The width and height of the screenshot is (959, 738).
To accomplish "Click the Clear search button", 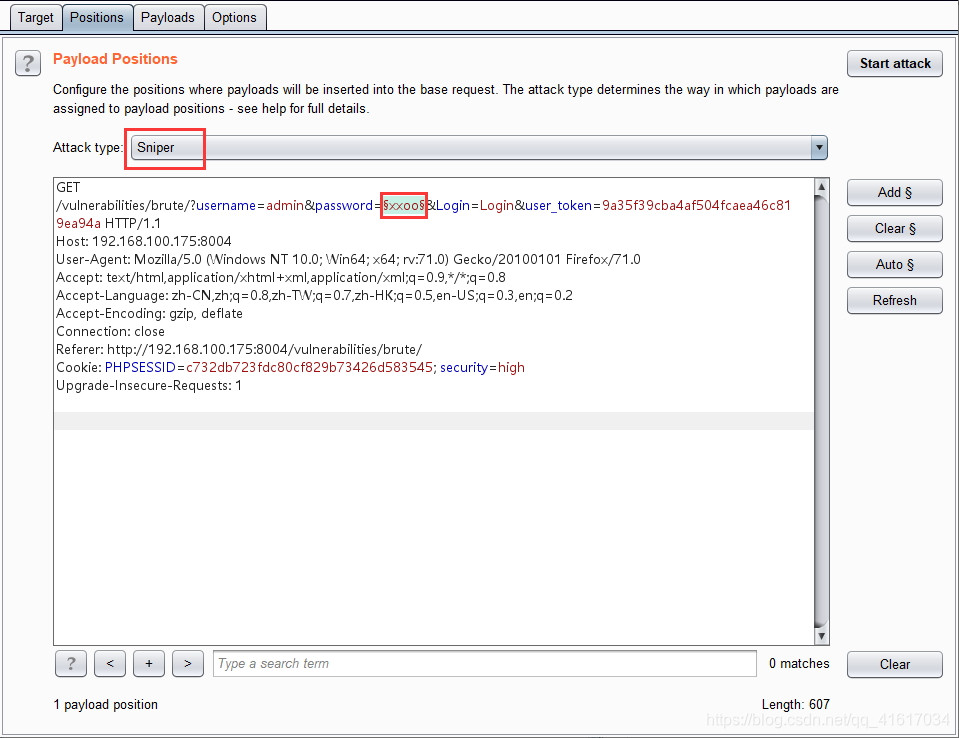I will (895, 664).
